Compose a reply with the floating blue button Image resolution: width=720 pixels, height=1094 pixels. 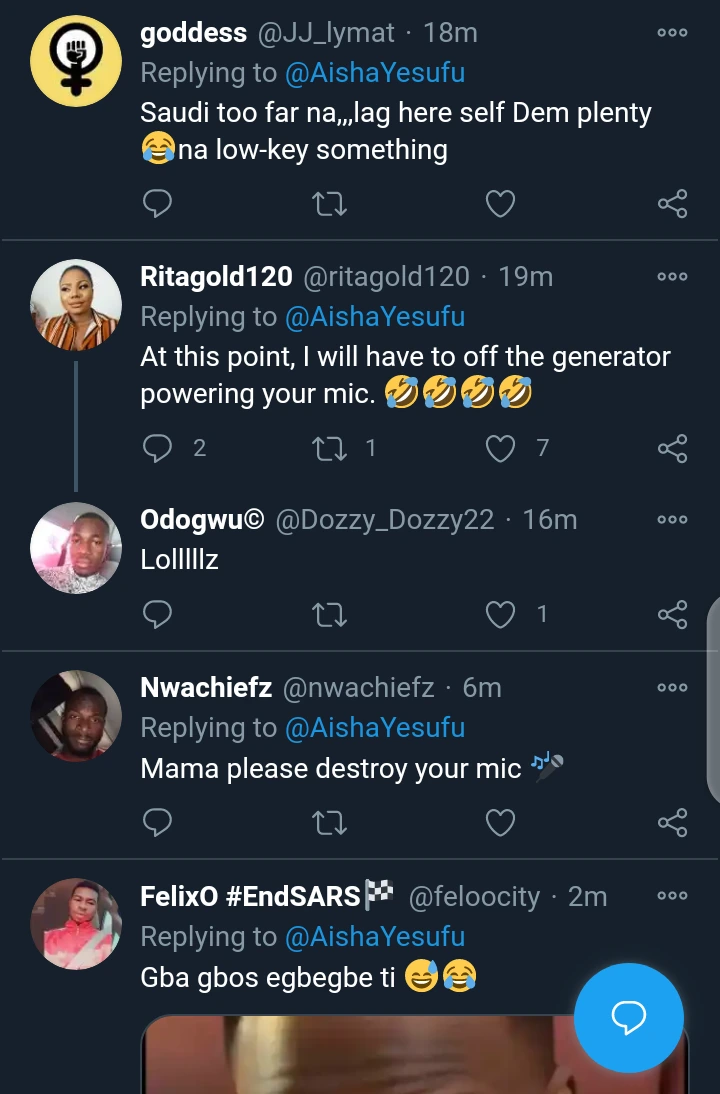click(x=629, y=1016)
